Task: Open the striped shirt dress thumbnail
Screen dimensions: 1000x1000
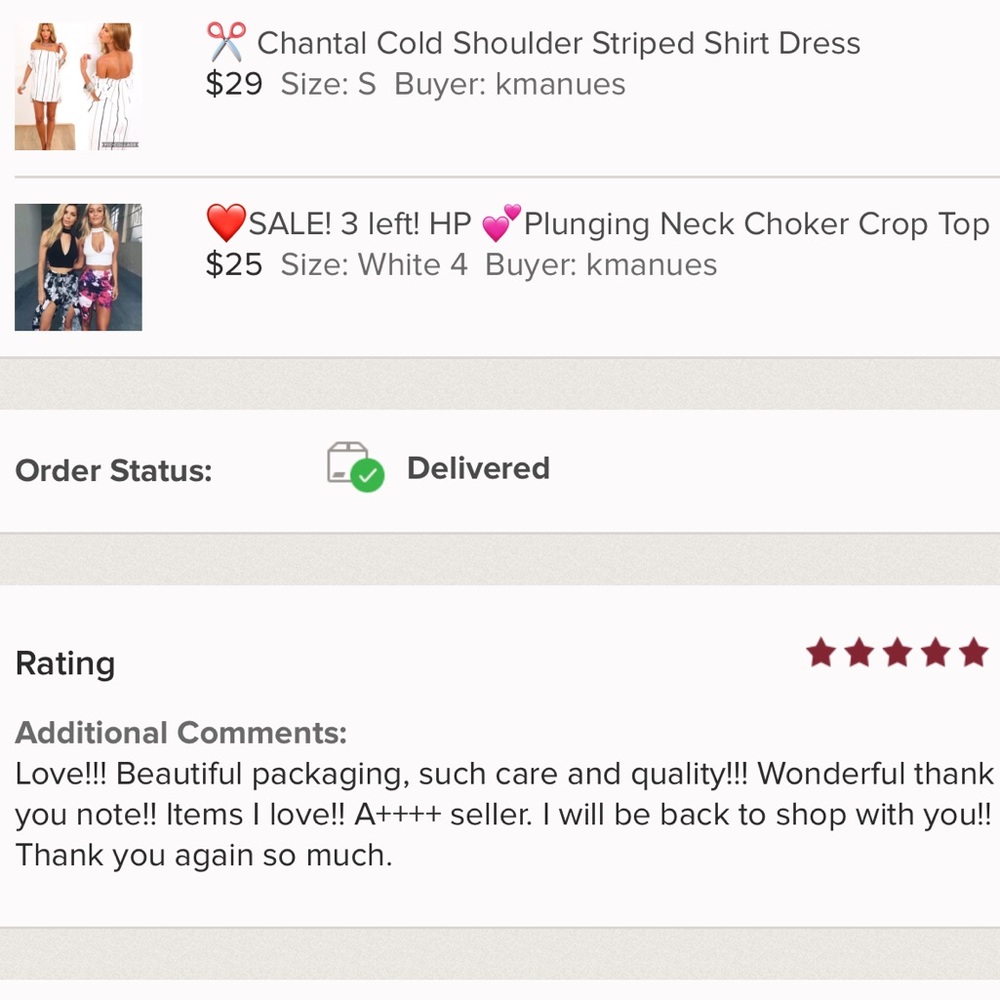Action: (78, 86)
